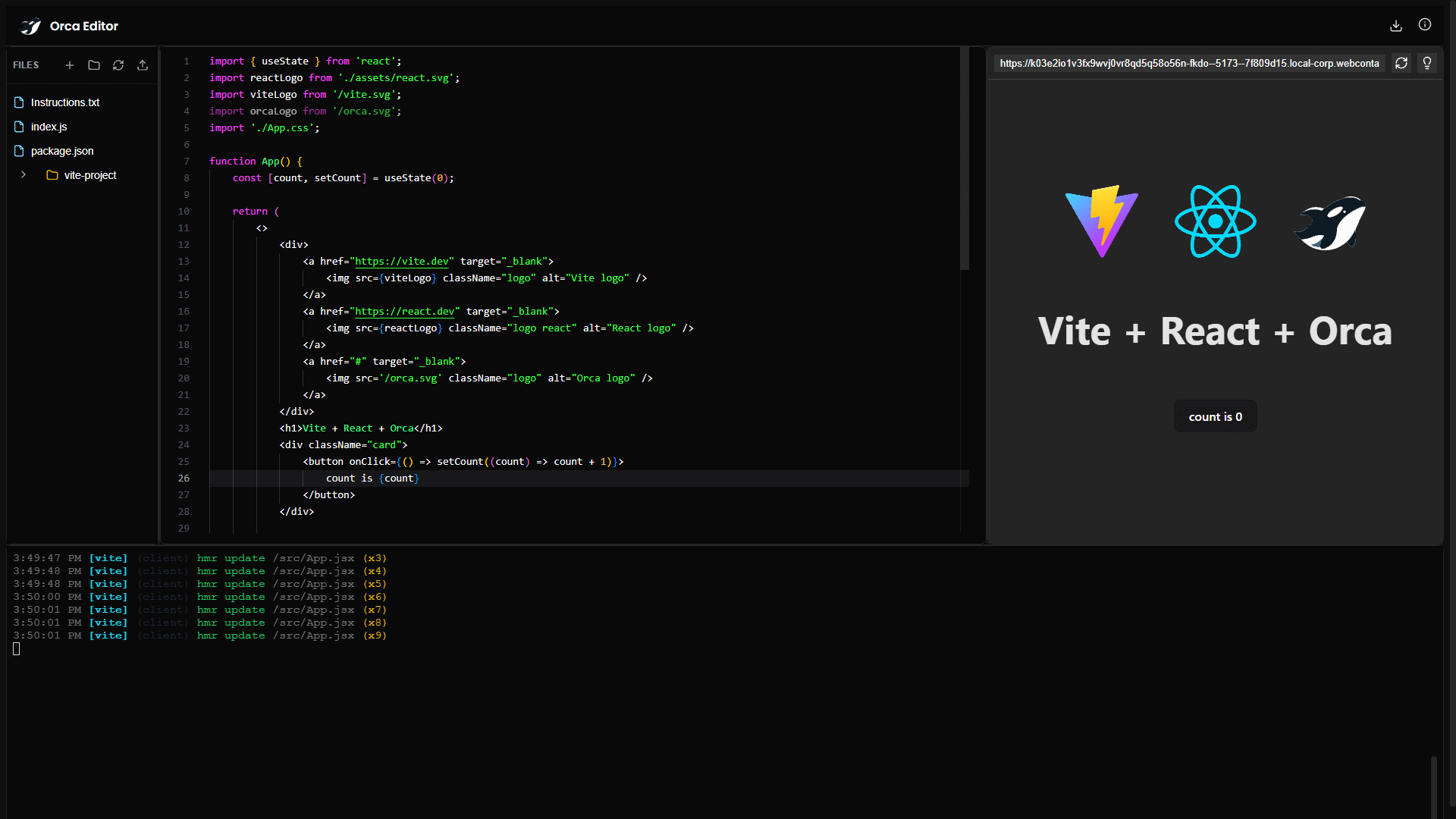Image resolution: width=1456 pixels, height=819 pixels.
Task: Click the "function App() {" line
Action: coord(256,162)
